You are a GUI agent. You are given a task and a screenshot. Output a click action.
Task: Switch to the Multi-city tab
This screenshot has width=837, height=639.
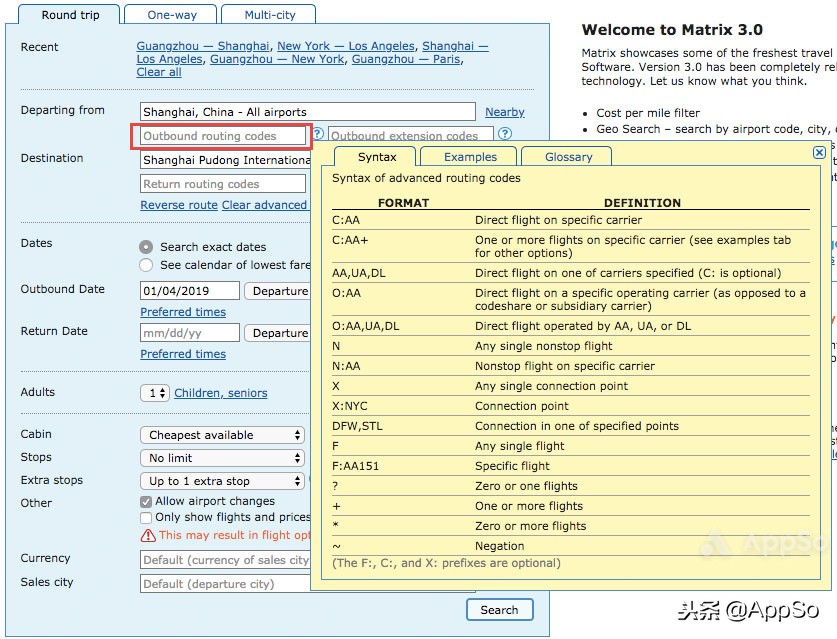tap(270, 15)
